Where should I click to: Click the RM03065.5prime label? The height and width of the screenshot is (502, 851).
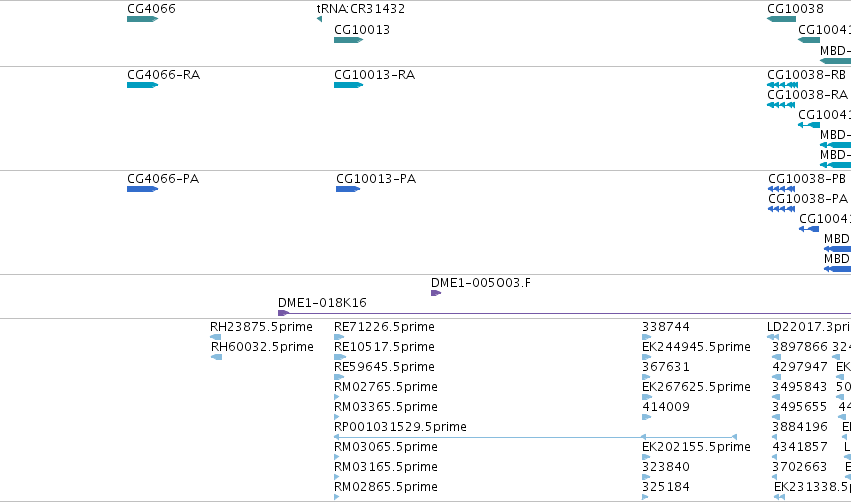tap(386, 447)
